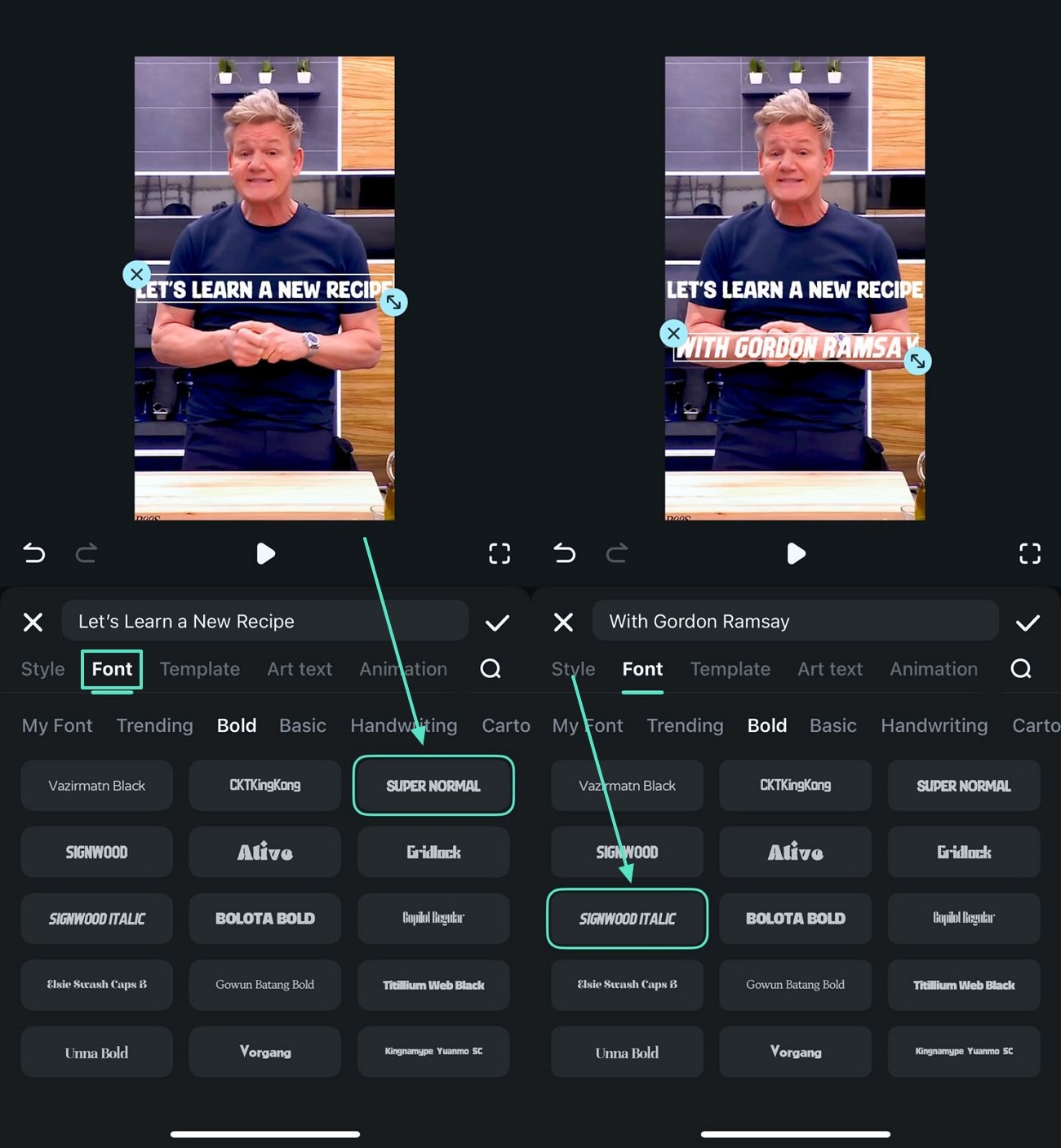
Task: Choose SUPER NORMAL font in left screen
Action: [433, 786]
